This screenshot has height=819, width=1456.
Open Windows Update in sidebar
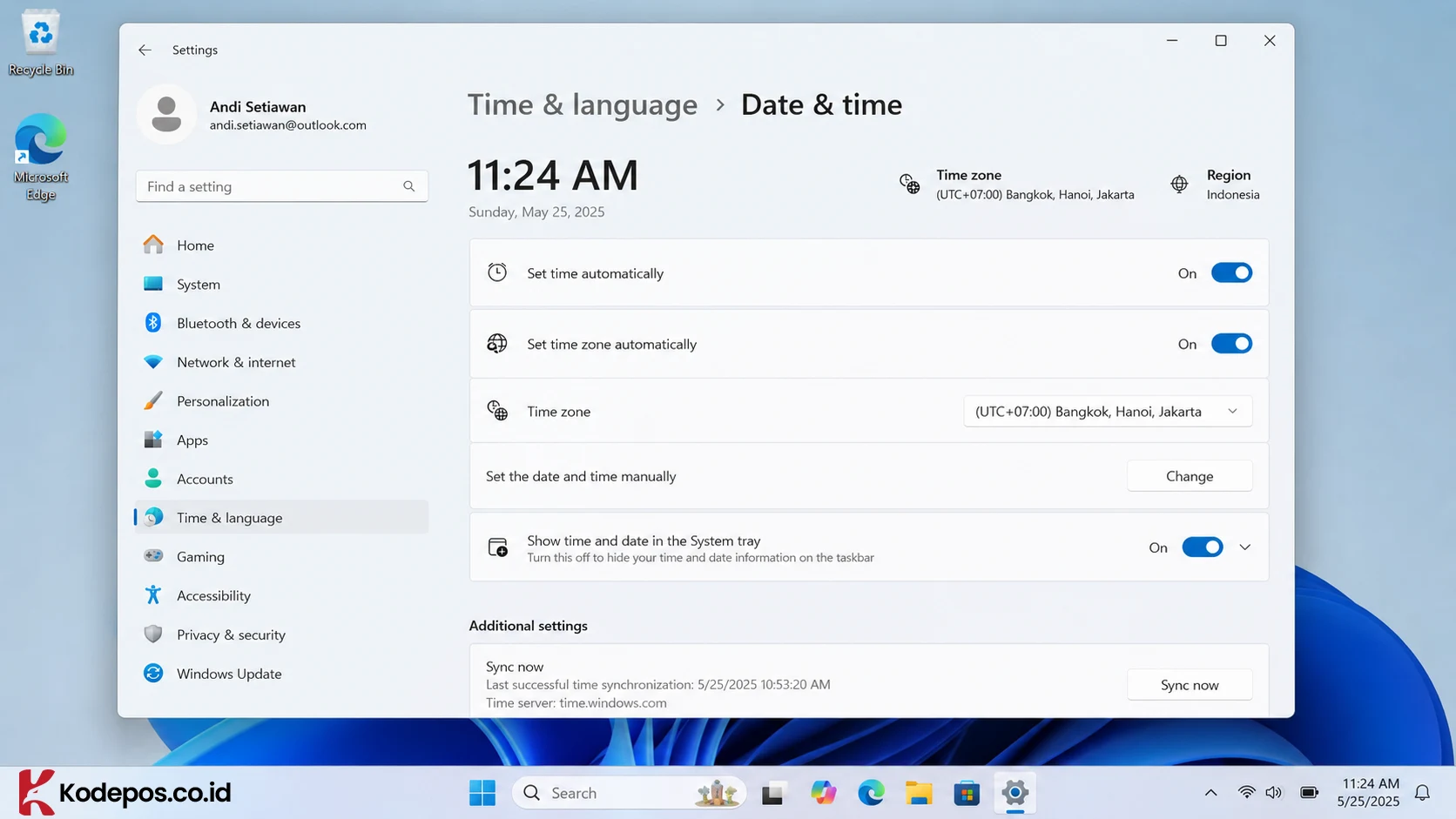pos(281,673)
